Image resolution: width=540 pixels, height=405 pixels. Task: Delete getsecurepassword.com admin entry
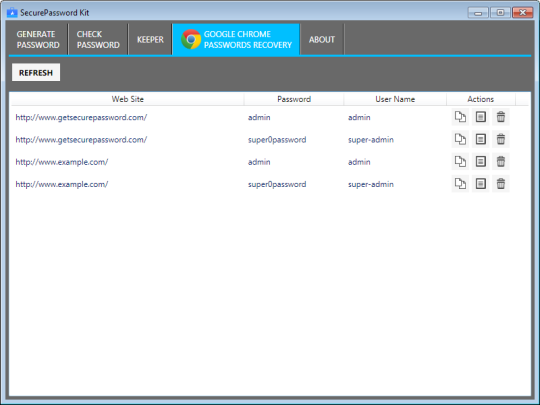click(x=501, y=117)
